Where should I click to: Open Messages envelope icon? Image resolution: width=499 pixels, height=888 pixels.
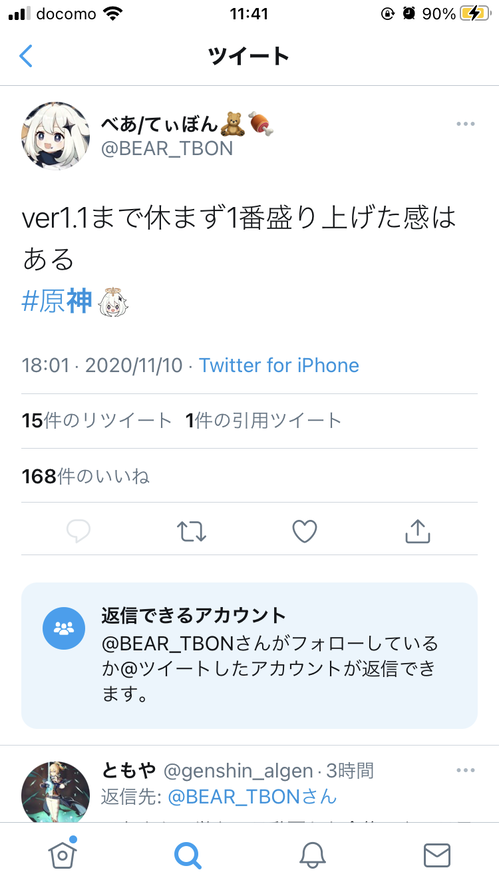click(437, 855)
